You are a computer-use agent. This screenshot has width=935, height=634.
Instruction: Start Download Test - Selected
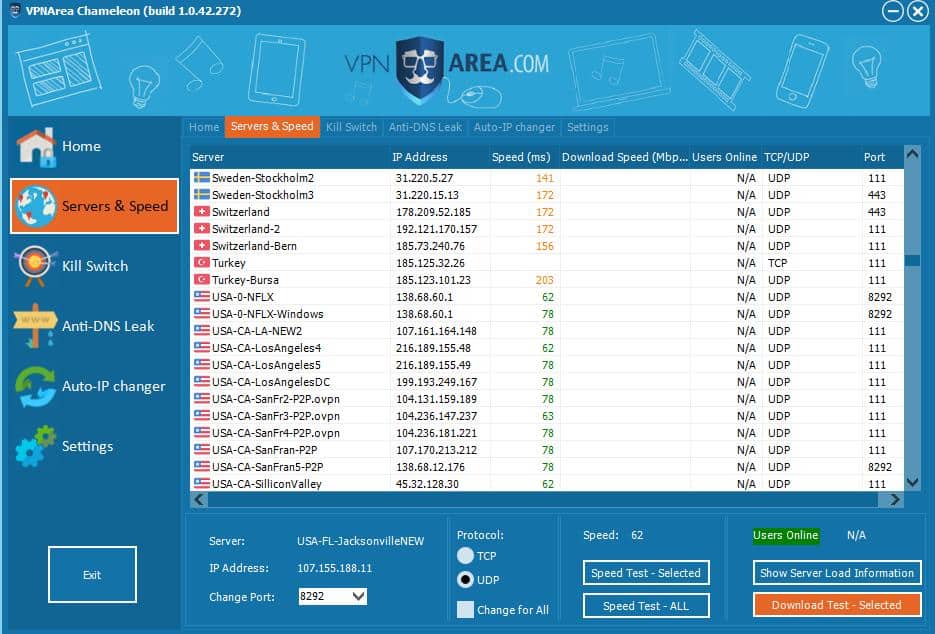point(837,605)
